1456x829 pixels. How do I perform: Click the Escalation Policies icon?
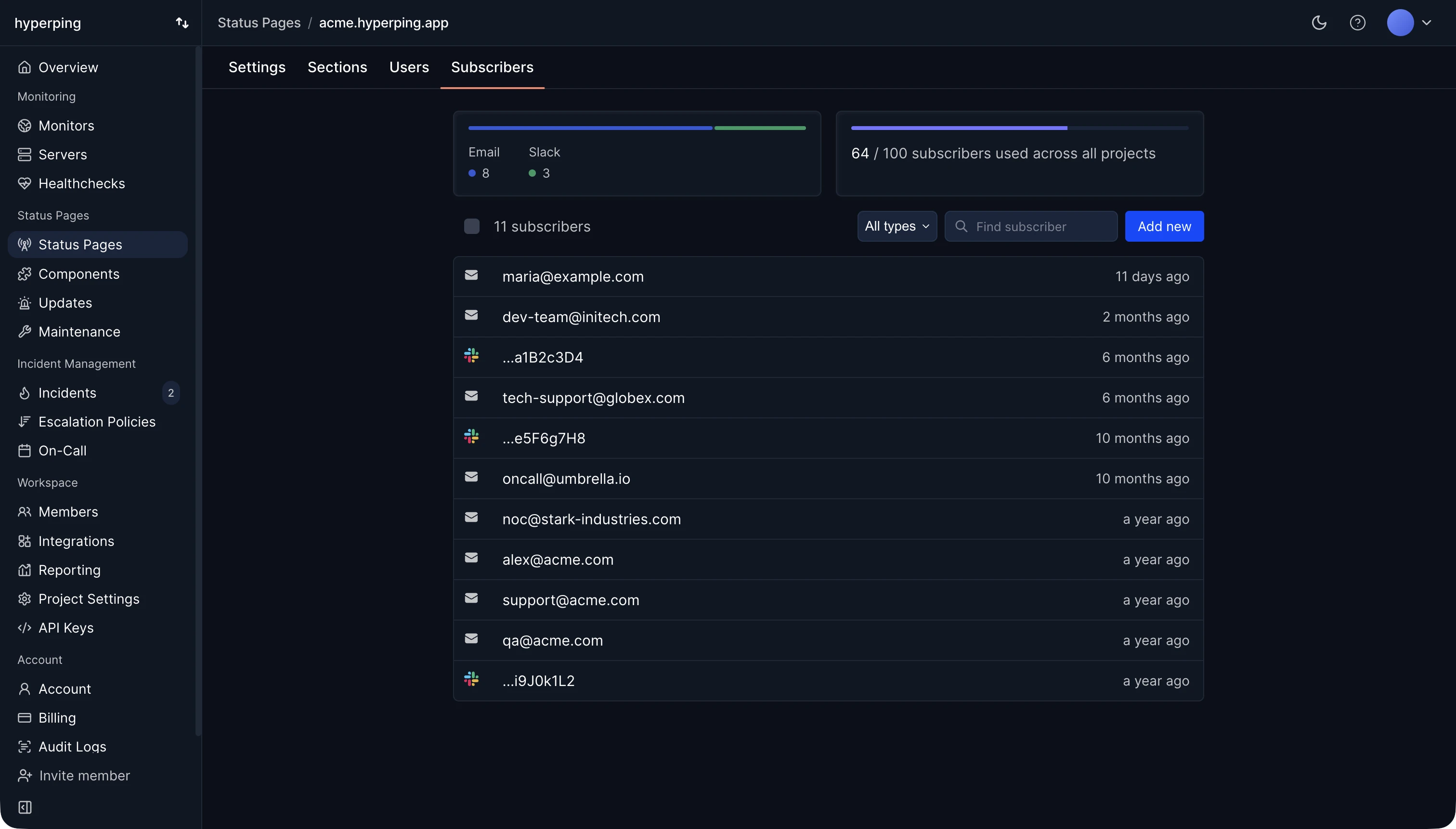(24, 421)
